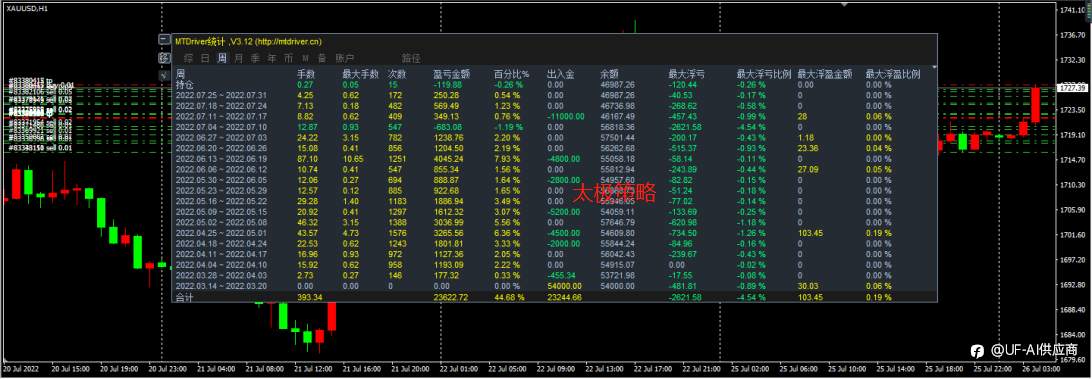This screenshot has width=1092, height=379.
Task: Click the order label #83348158 sell 0.01
Action: click(40, 148)
